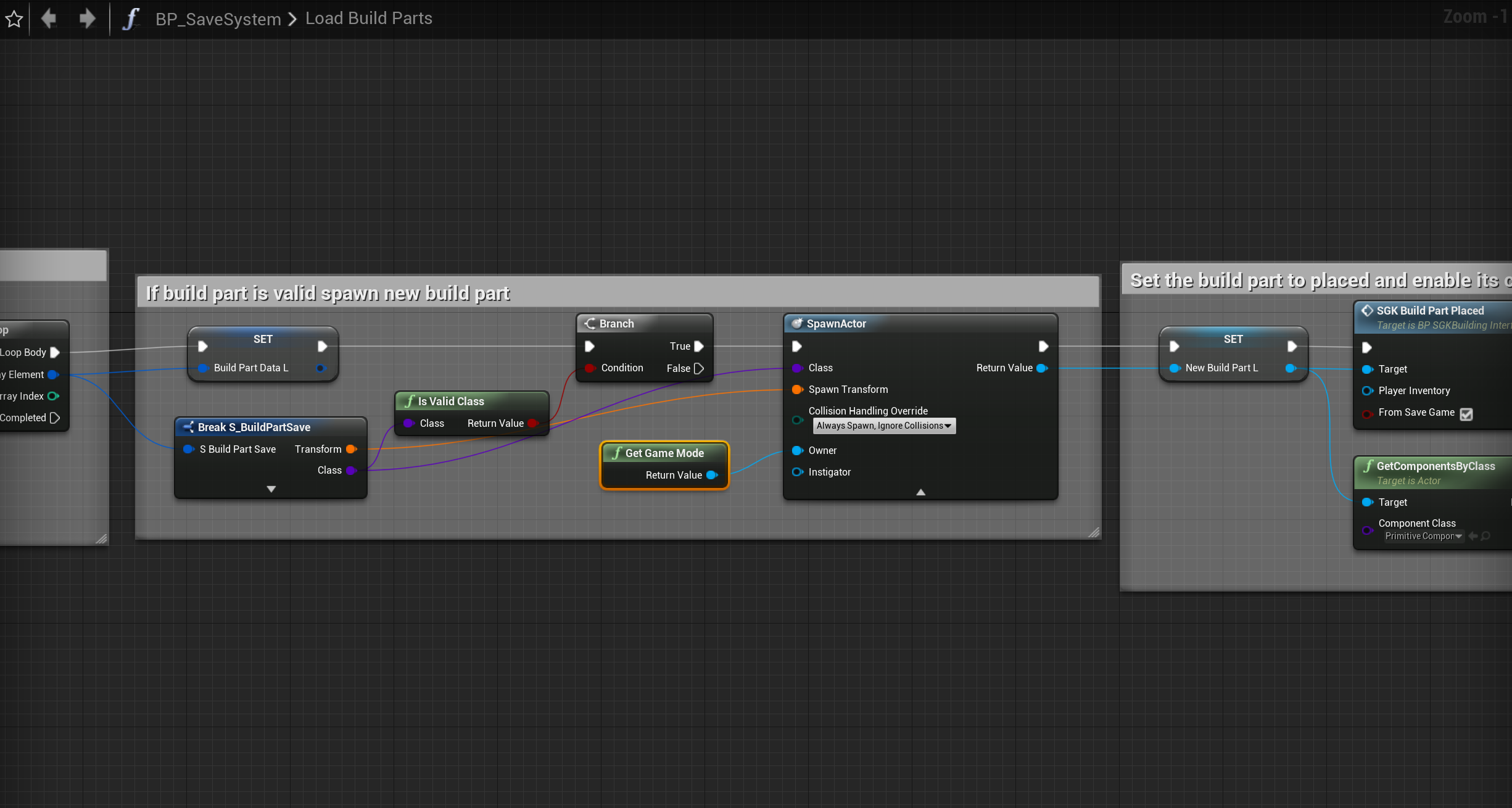This screenshot has height=808, width=1512.
Task: Open the Collision Handling Override dropdown
Action: (x=883, y=426)
